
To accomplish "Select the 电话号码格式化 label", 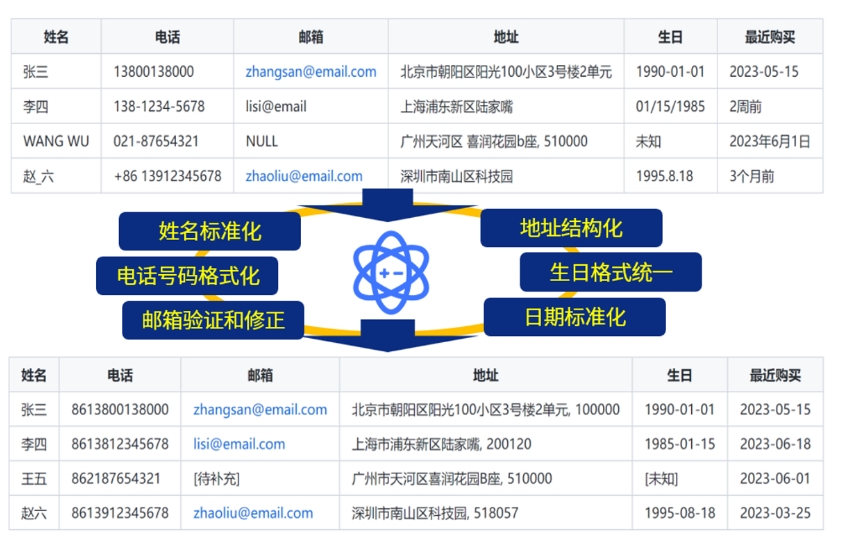I will pos(187,276).
